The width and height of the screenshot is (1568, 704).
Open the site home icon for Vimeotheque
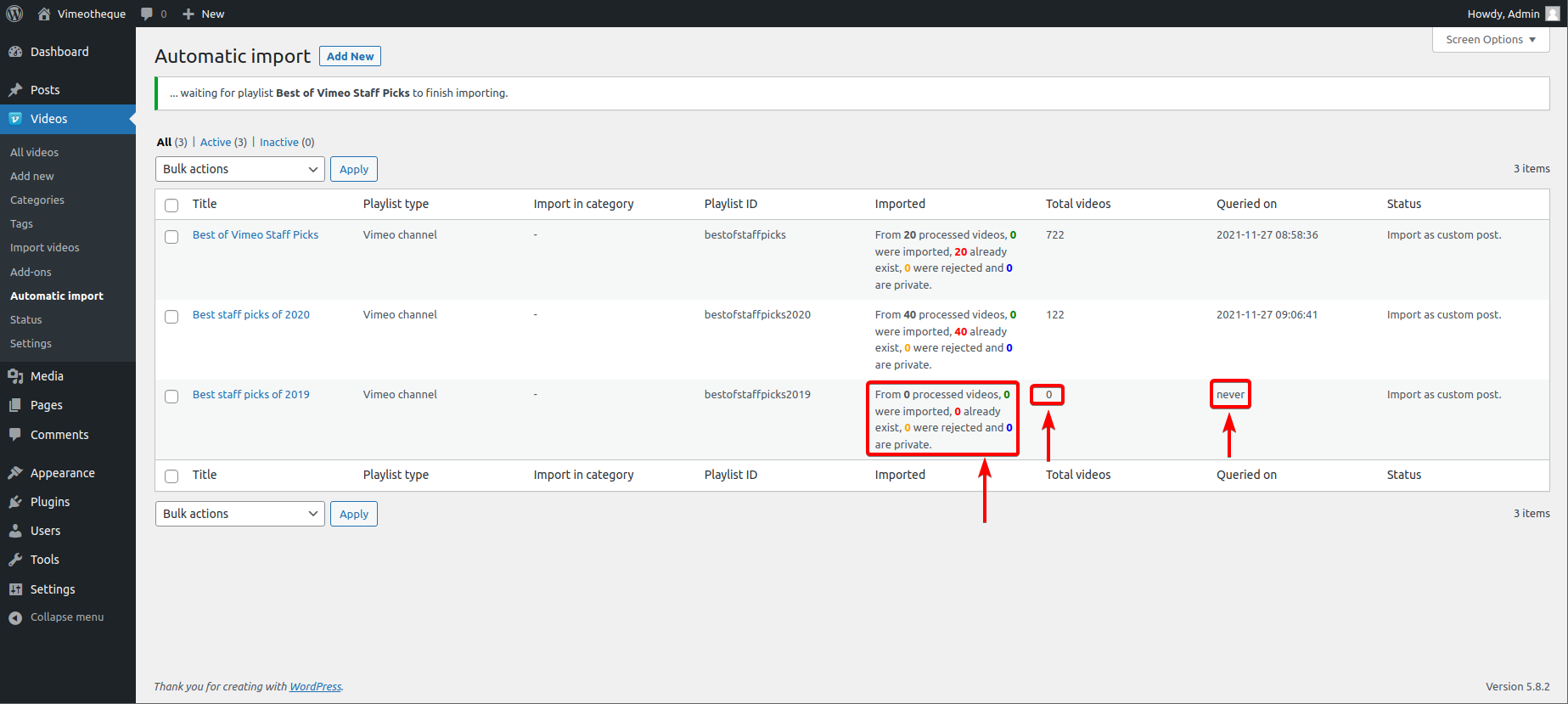tap(44, 14)
